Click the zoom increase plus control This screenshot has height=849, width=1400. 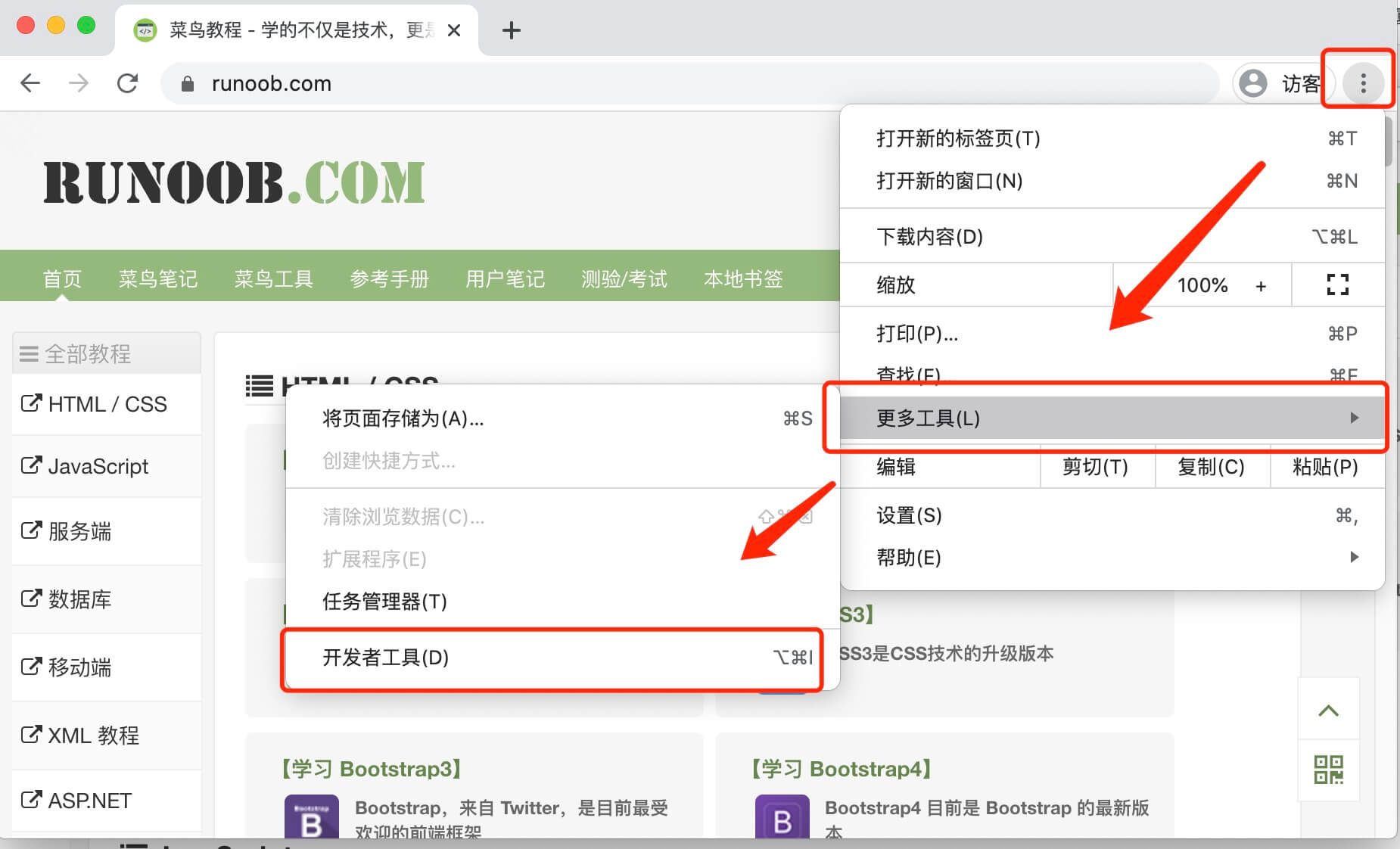tap(1261, 285)
